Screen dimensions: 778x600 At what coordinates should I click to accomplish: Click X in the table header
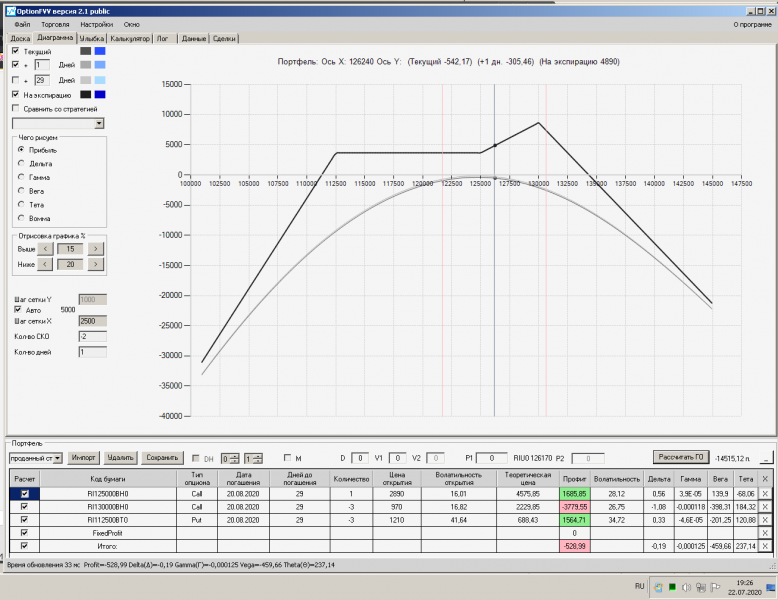click(x=765, y=479)
